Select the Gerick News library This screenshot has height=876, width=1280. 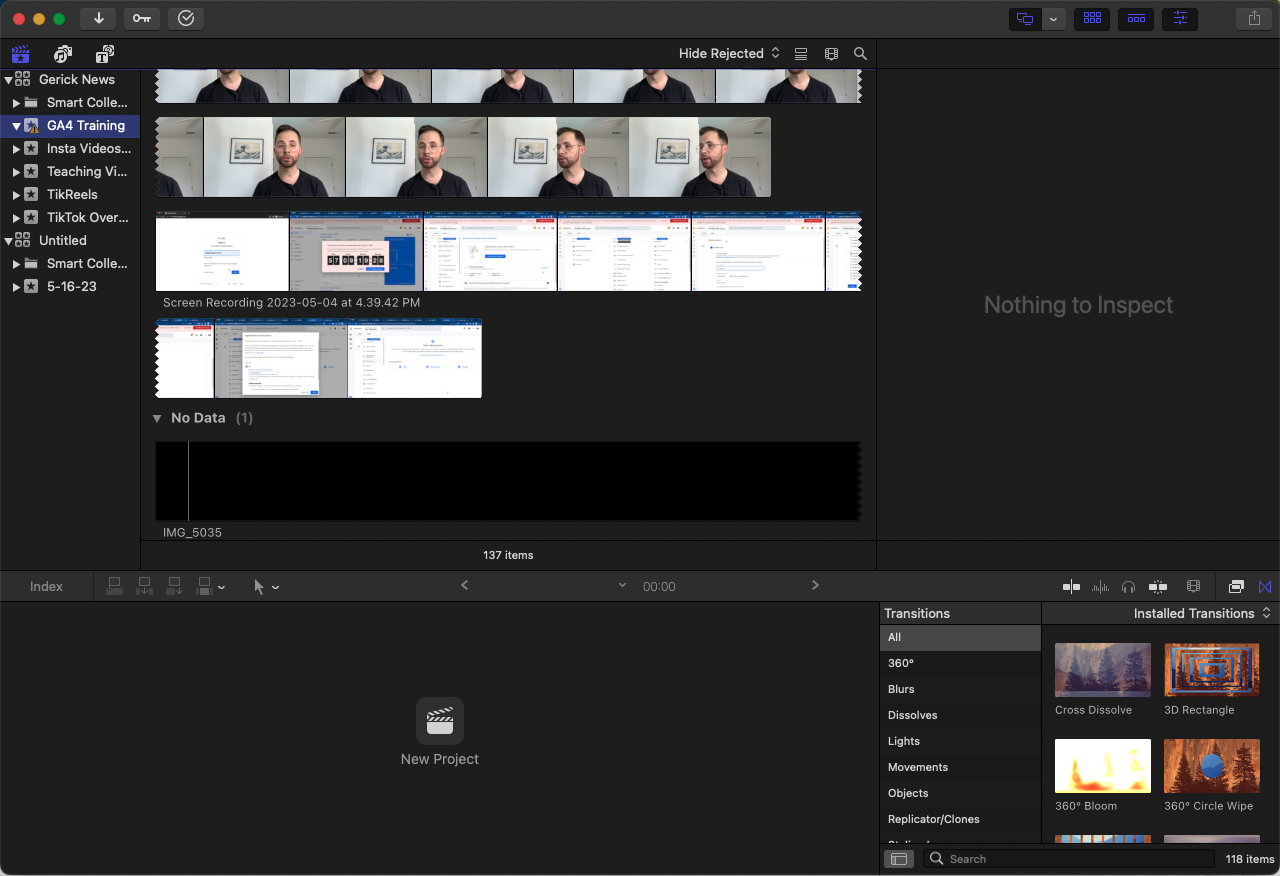pos(77,80)
